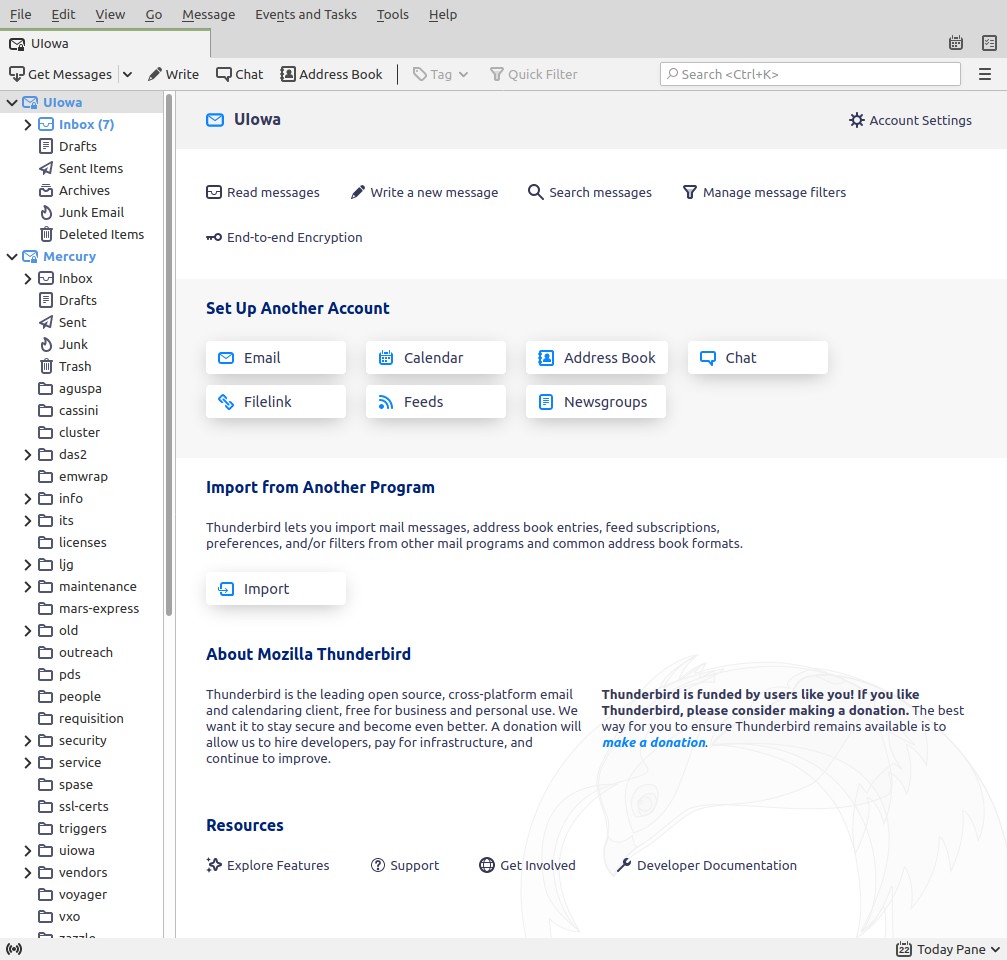Viewport: 1007px width, 960px height.
Task: Click the Account Settings gear
Action: point(910,120)
